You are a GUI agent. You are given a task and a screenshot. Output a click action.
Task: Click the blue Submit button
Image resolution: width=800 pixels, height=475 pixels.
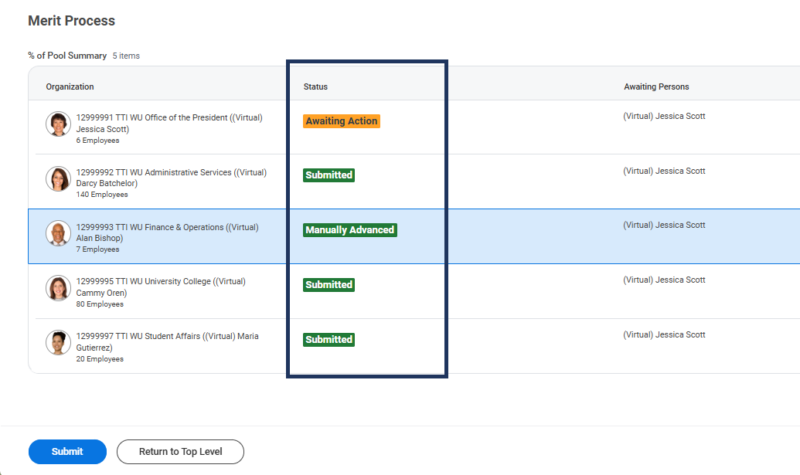(67, 452)
